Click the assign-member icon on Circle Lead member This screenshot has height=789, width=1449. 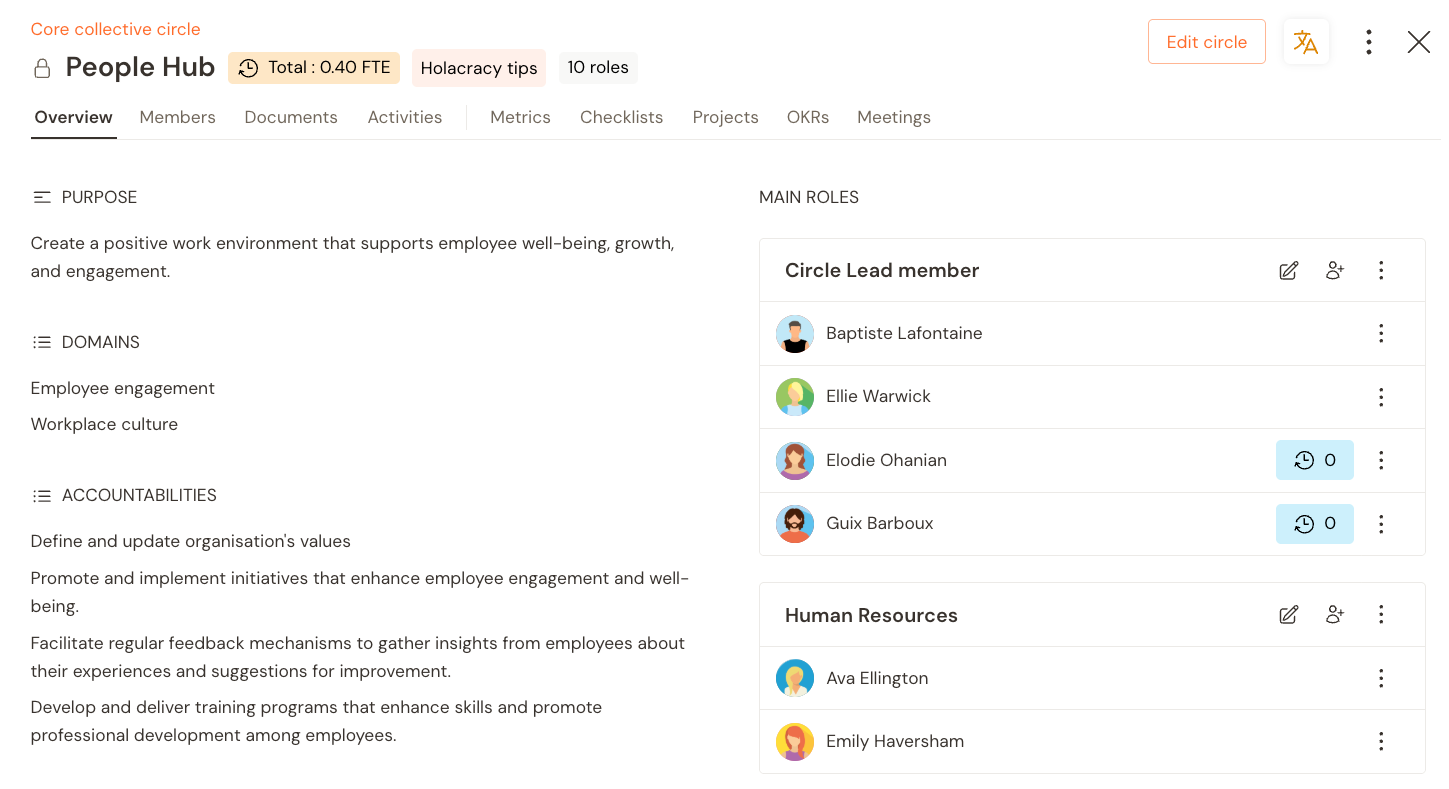[1335, 270]
